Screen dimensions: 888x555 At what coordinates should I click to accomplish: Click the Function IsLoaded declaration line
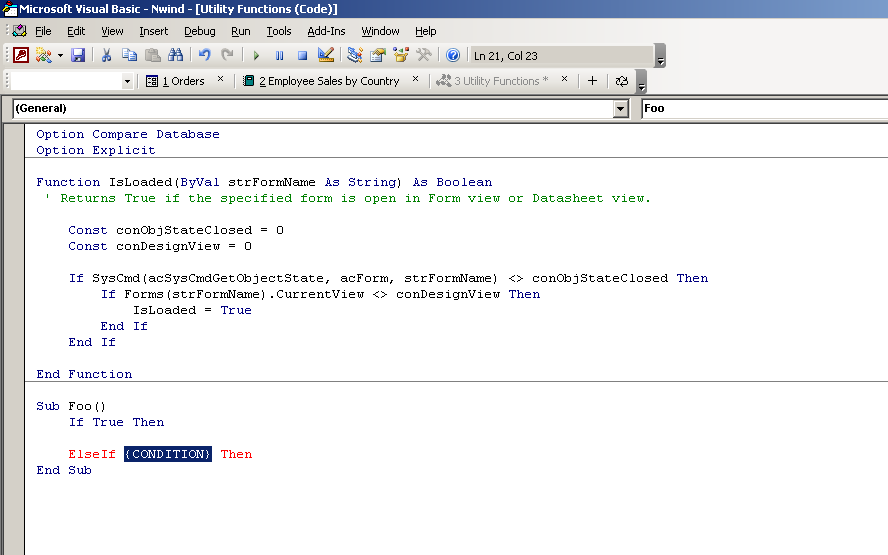[264, 182]
